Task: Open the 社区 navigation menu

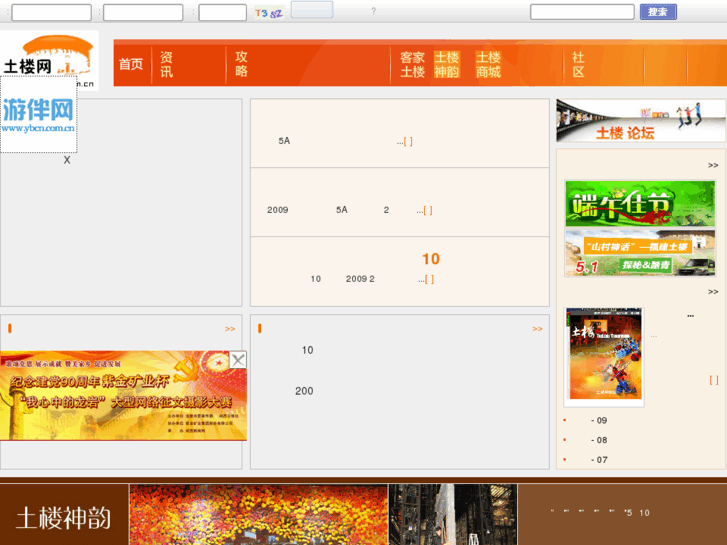Action: 578,64
